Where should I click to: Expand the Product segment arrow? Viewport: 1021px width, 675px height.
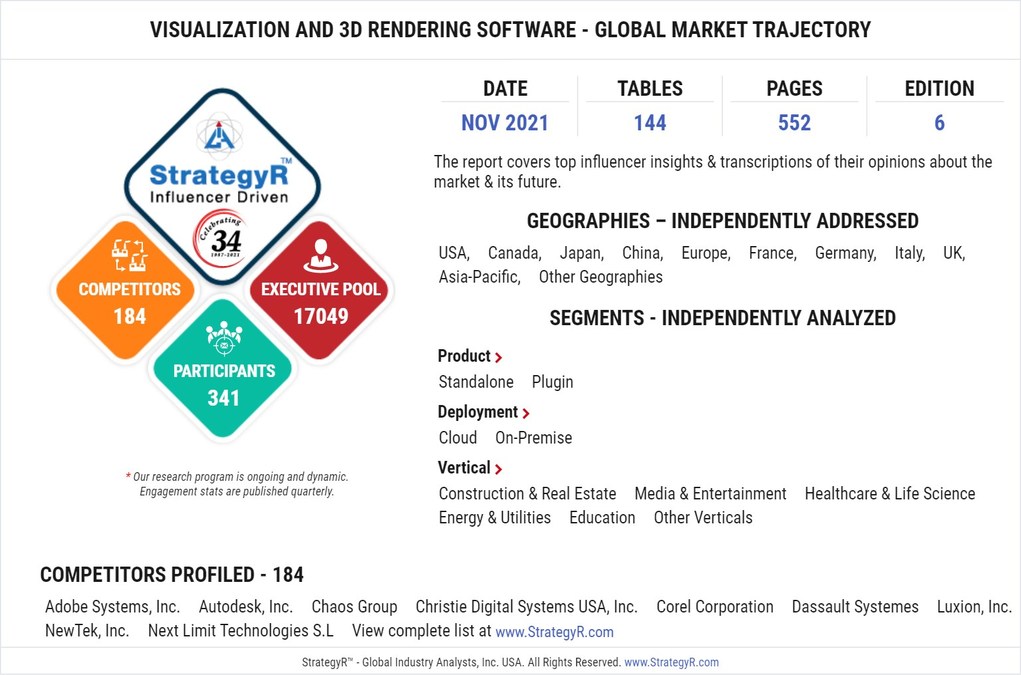click(499, 357)
